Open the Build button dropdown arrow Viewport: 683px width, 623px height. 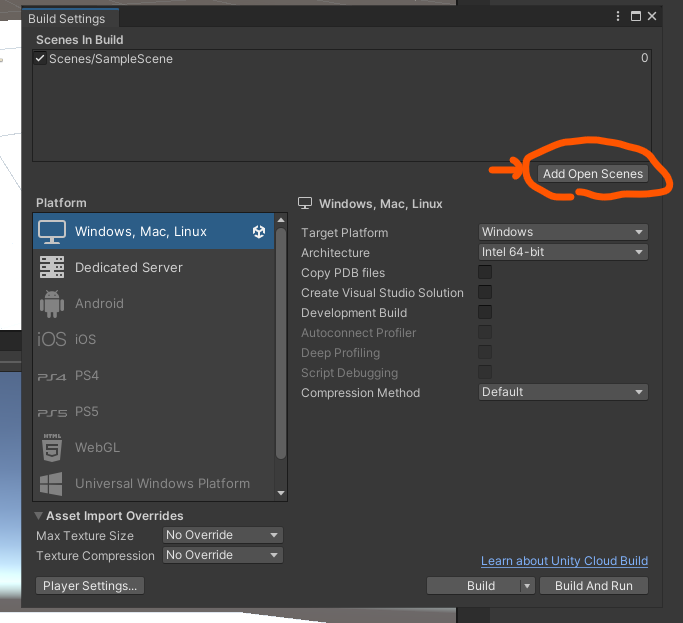coord(527,586)
